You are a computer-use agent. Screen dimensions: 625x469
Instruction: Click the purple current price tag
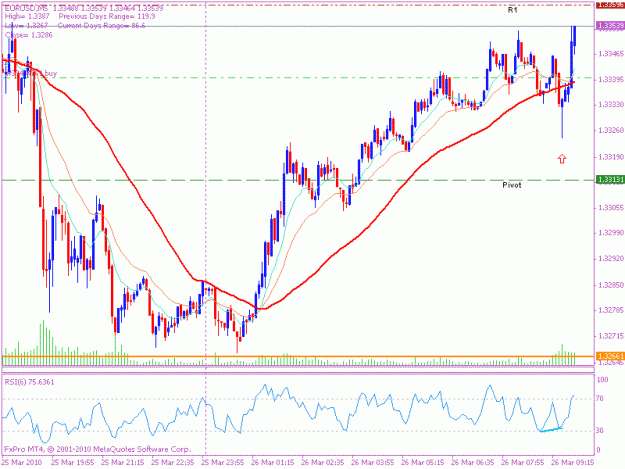(610, 26)
